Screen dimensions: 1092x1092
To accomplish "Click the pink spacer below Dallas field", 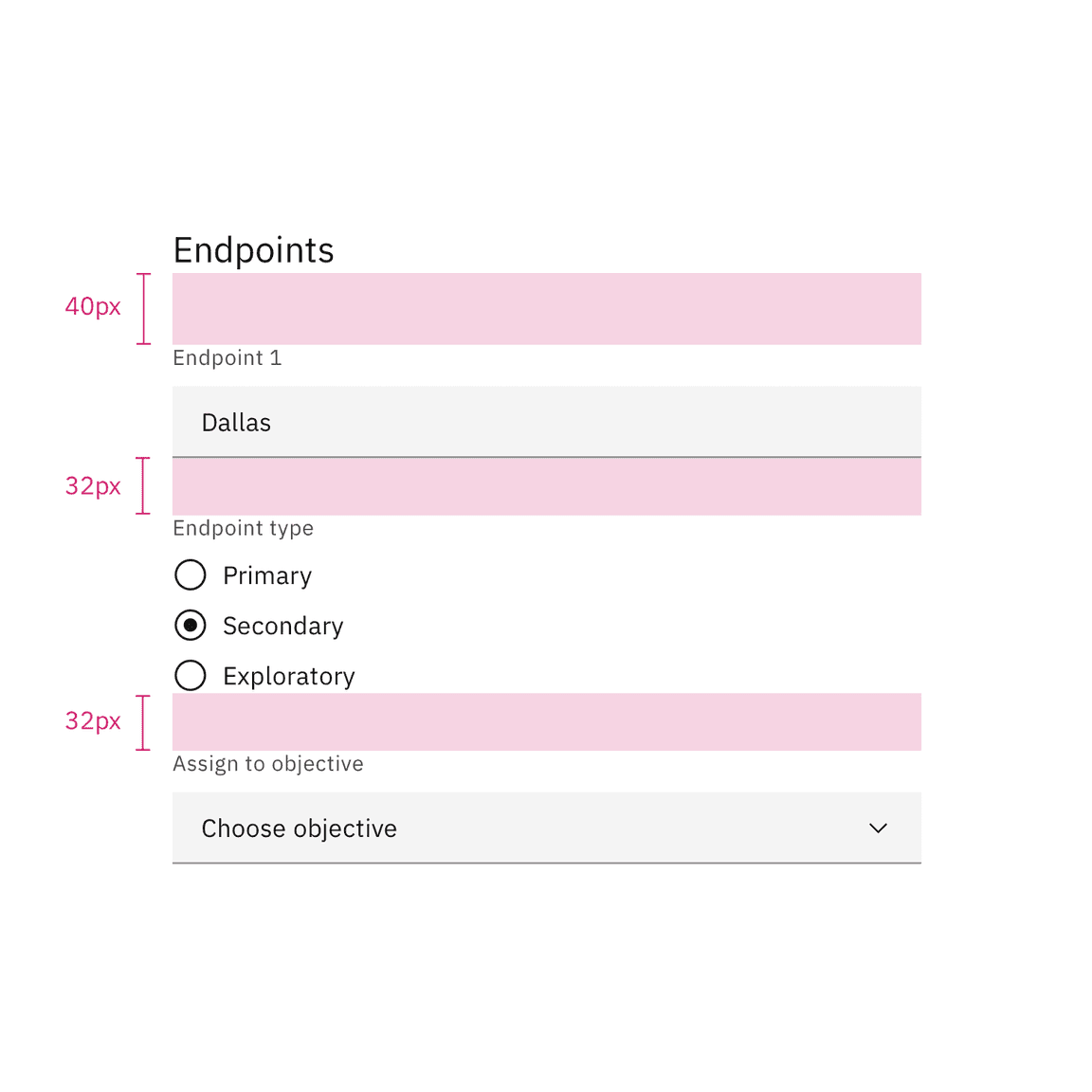I will point(546,486).
